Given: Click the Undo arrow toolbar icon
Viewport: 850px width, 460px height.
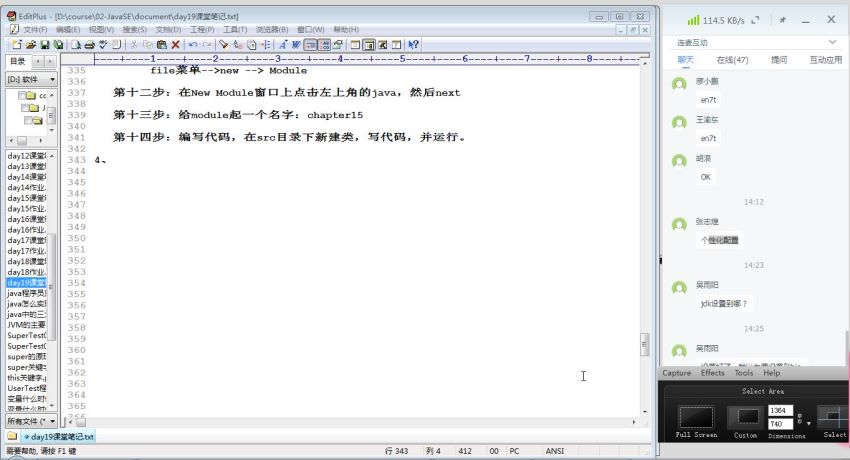Looking at the screenshot, I should click(193, 44).
